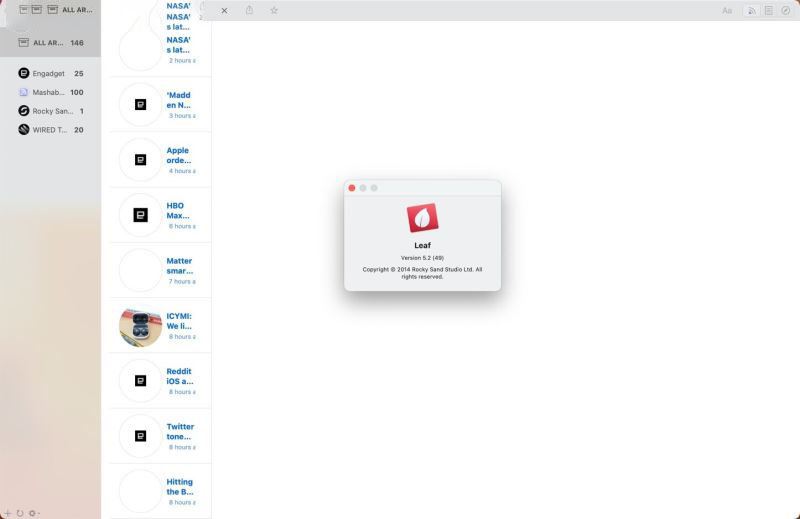Star the current article
This screenshot has height=519, width=800.
click(x=274, y=10)
